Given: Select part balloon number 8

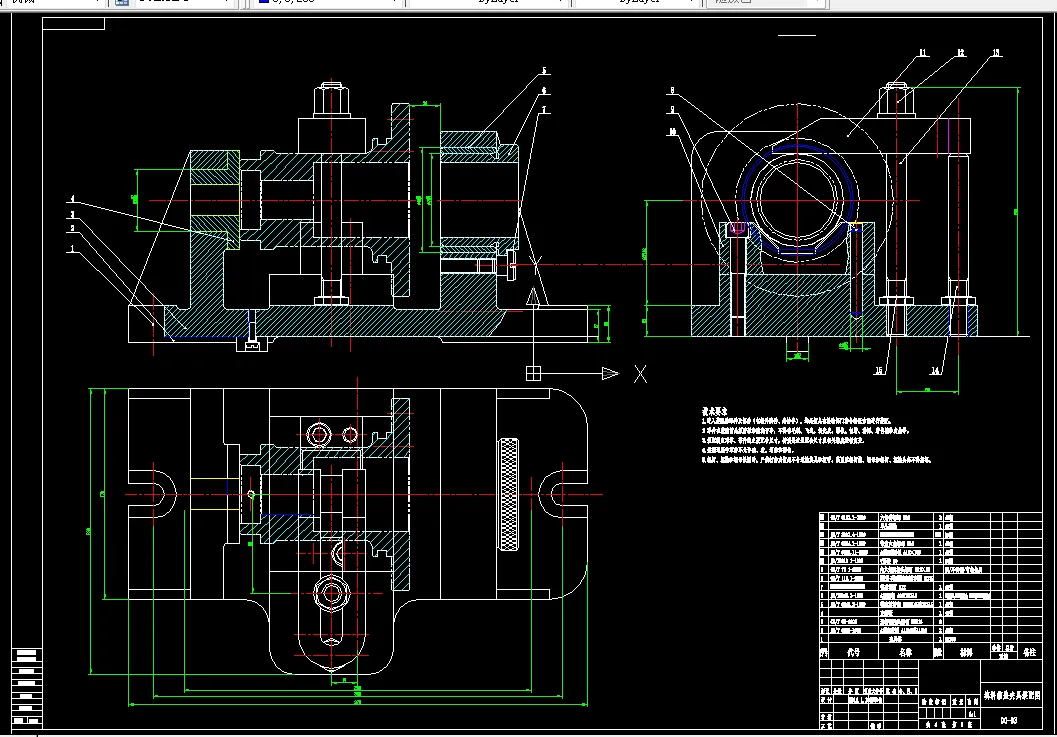Looking at the screenshot, I should 672,90.
